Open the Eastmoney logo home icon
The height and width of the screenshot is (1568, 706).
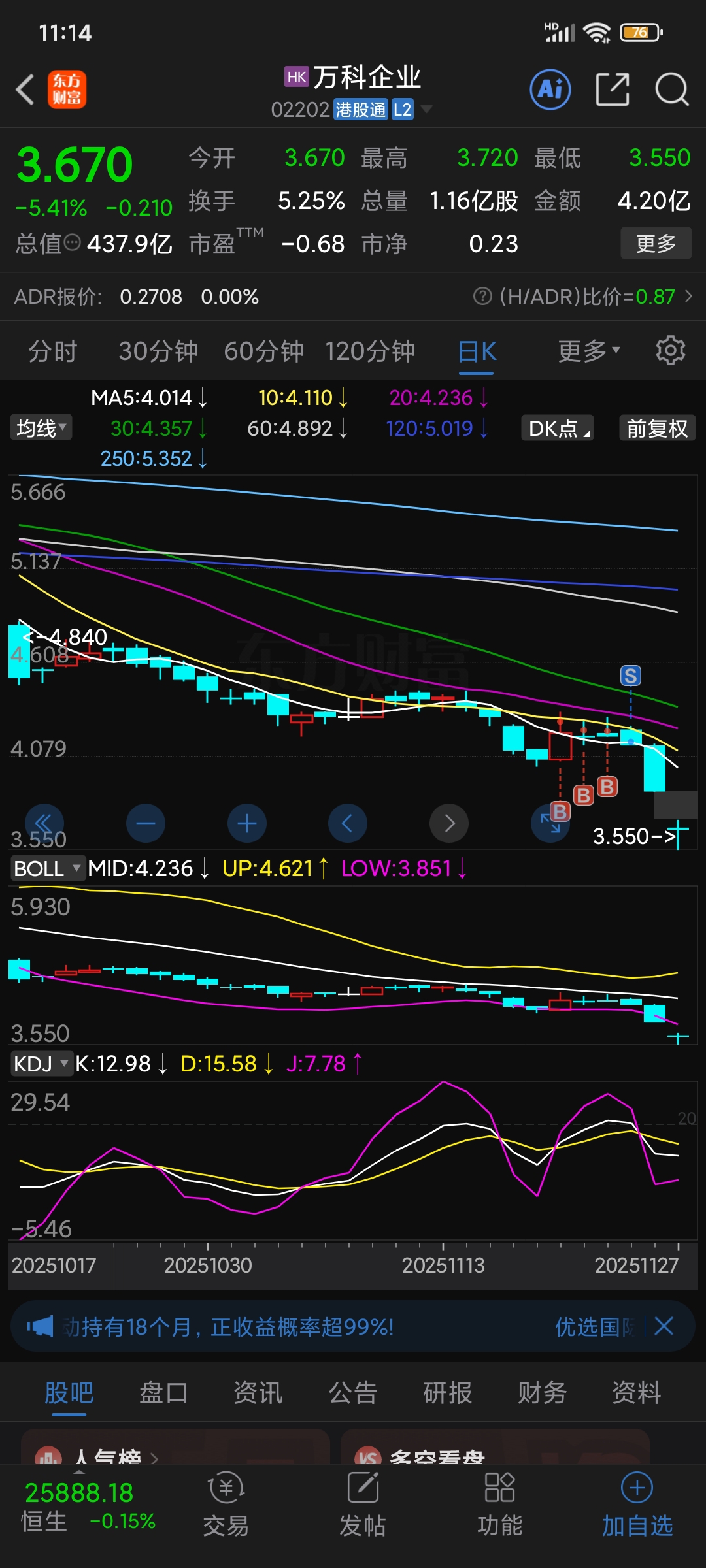(67, 90)
